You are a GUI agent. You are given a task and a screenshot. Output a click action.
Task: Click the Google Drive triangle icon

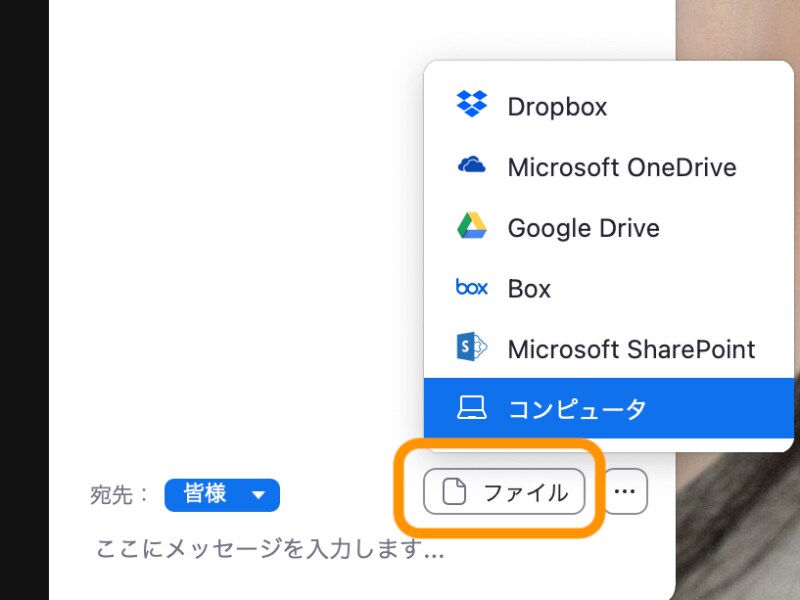tap(471, 227)
